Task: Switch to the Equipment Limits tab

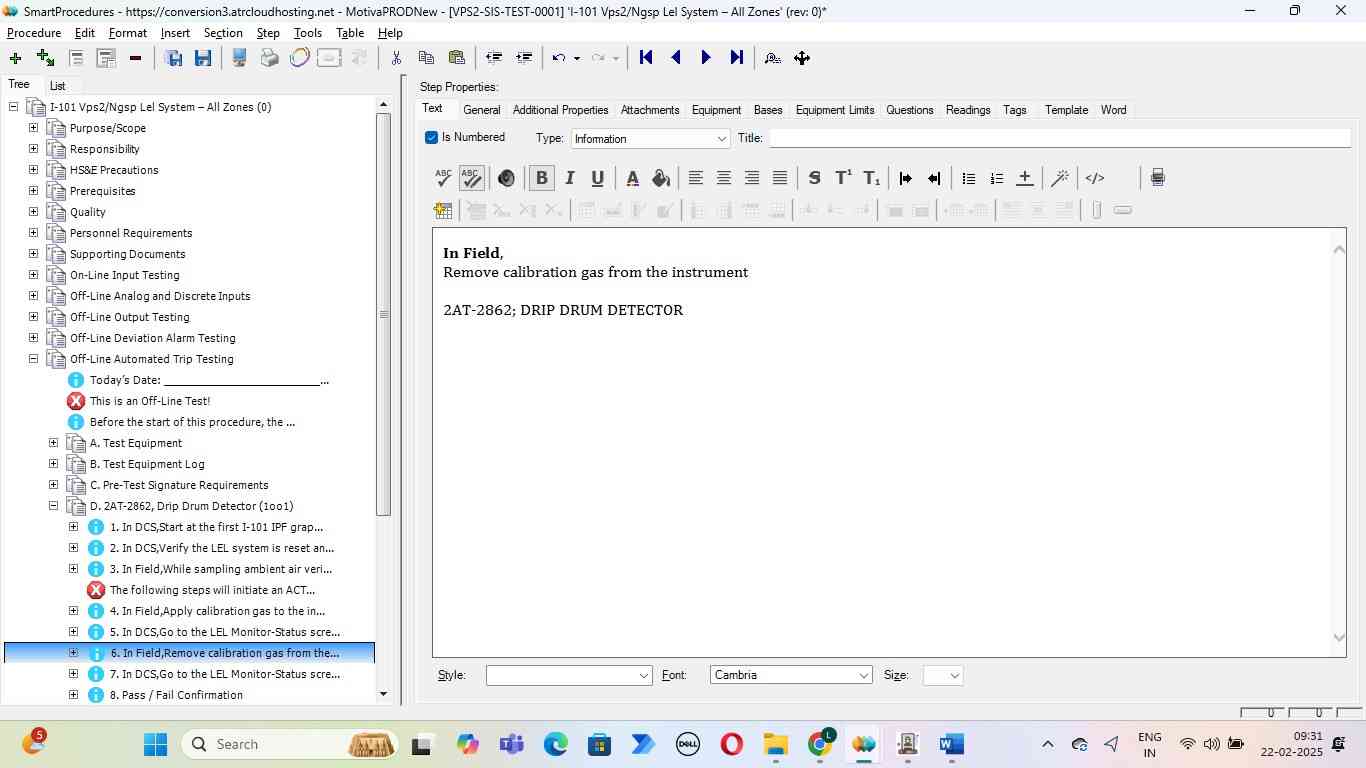Action: (x=835, y=110)
